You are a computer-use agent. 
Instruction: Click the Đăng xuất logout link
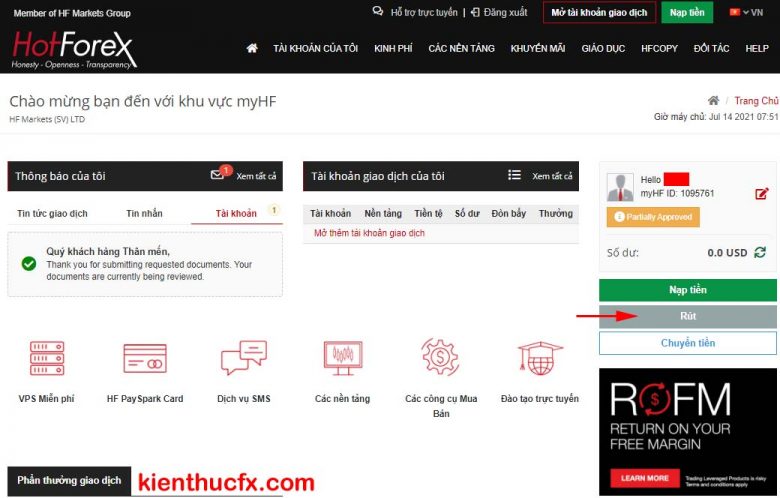505,12
